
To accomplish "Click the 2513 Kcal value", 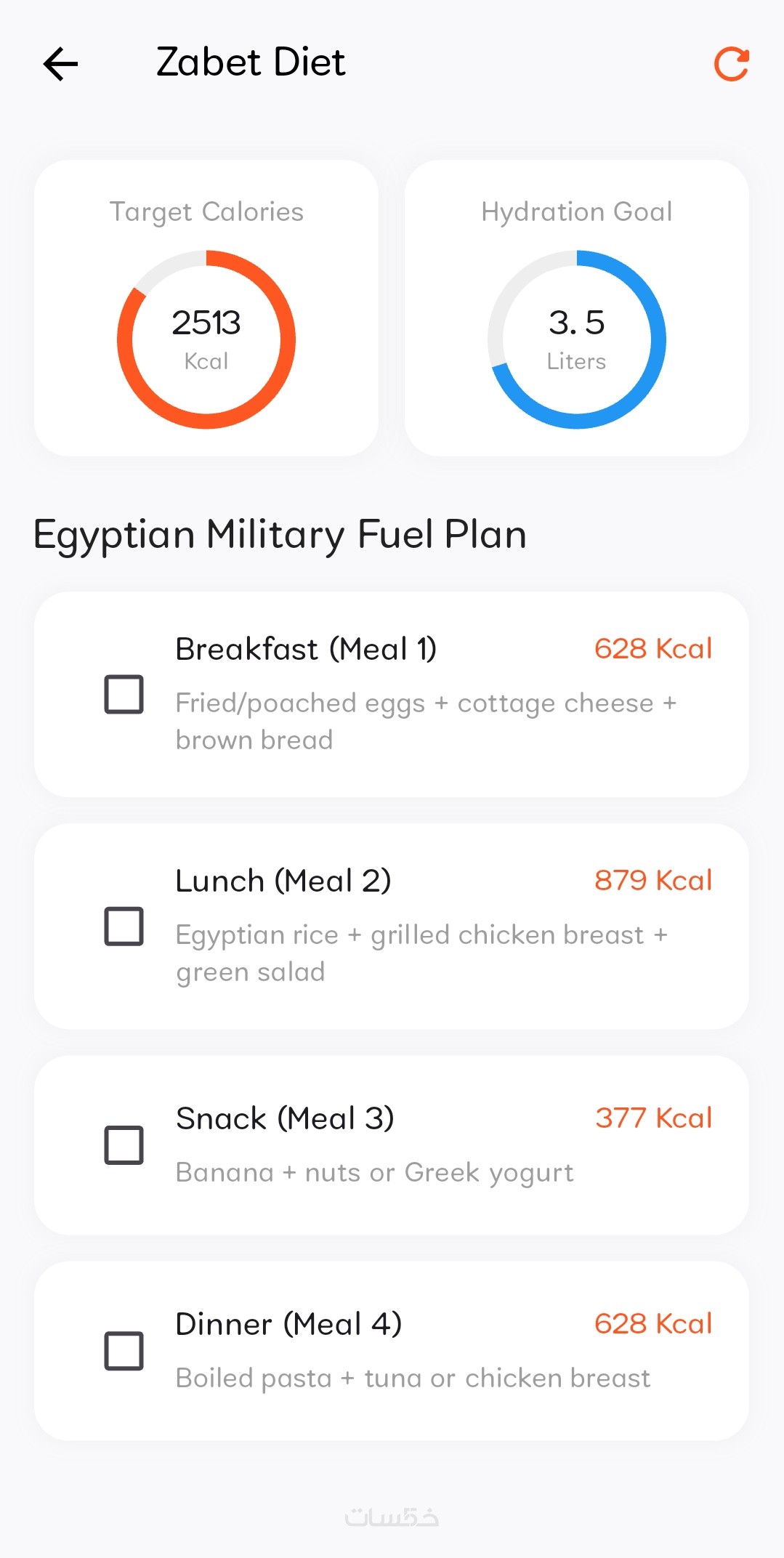I will tap(206, 338).
